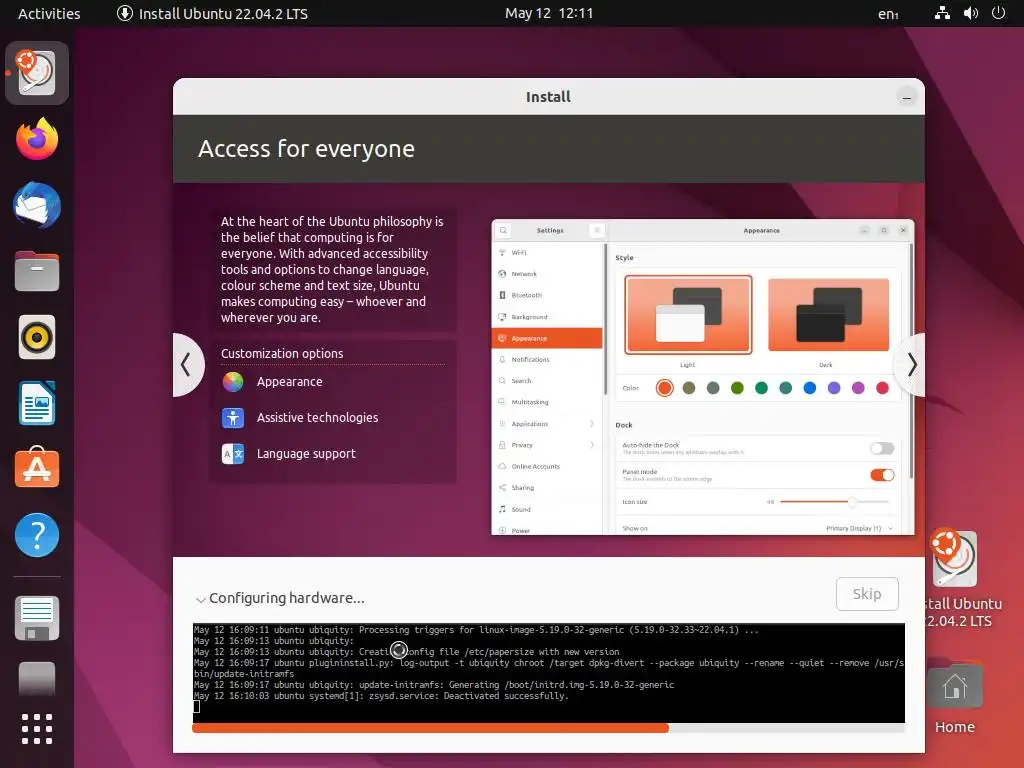Click the Language support icon
1024x768 pixels.
[232, 453]
